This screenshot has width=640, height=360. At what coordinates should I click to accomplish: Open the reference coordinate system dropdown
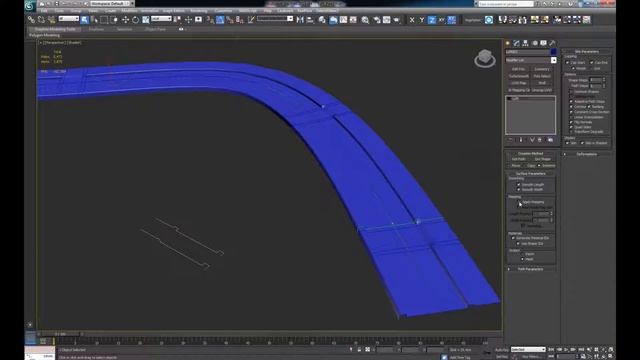click(161, 19)
